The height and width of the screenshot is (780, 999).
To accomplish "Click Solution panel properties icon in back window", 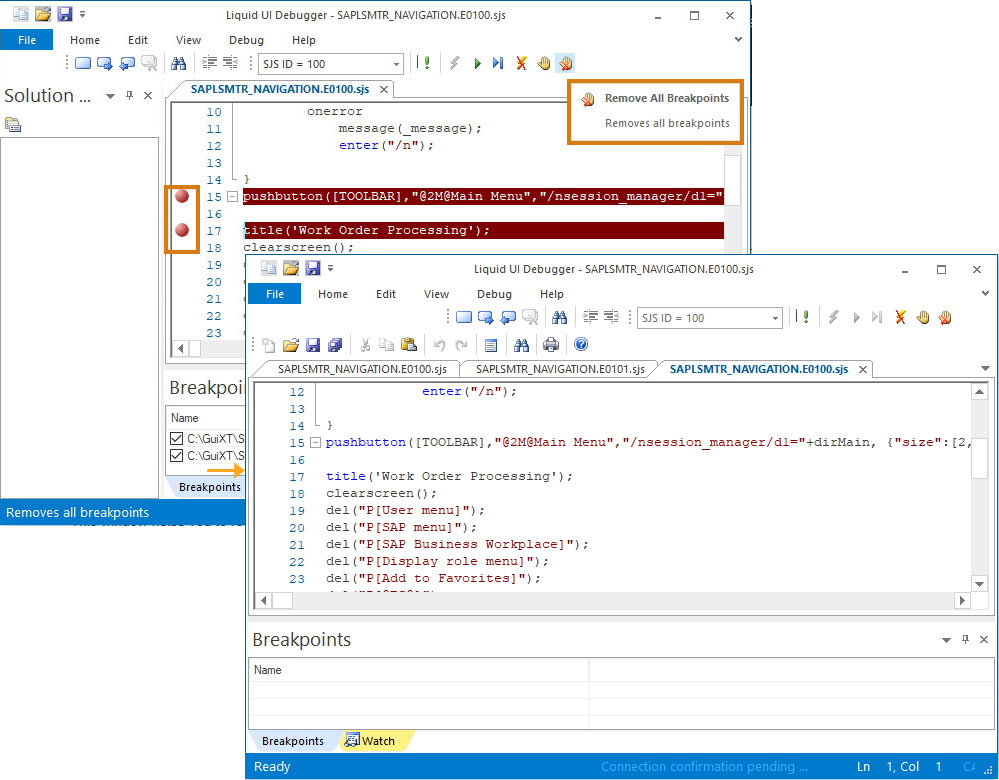I will coord(13,125).
